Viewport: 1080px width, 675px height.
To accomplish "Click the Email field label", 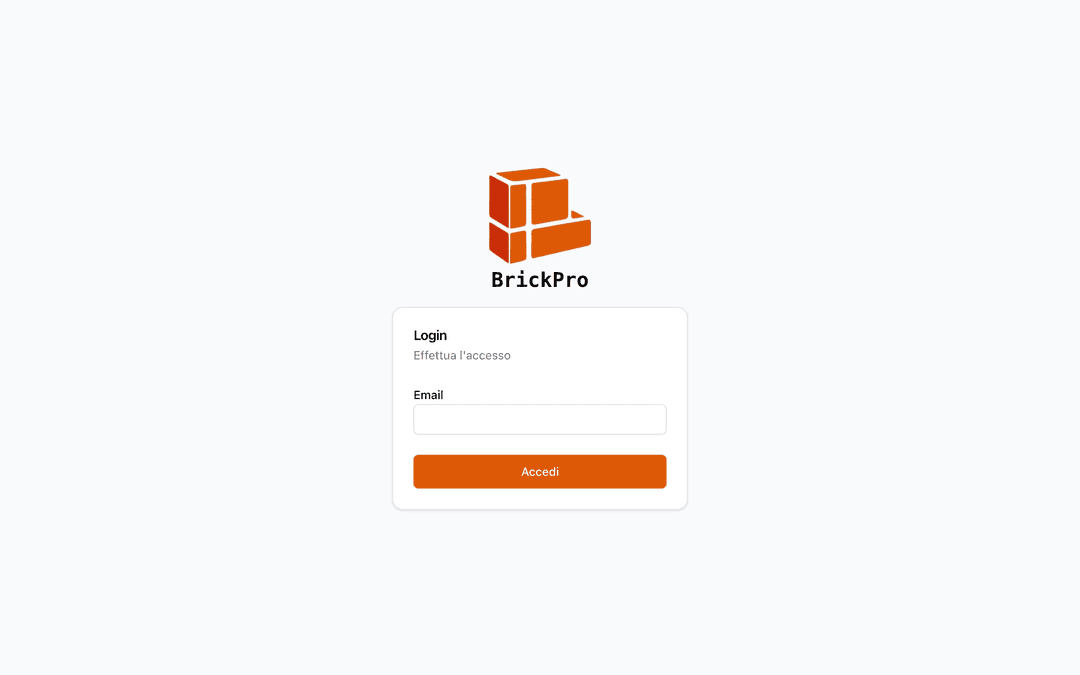I will point(428,395).
